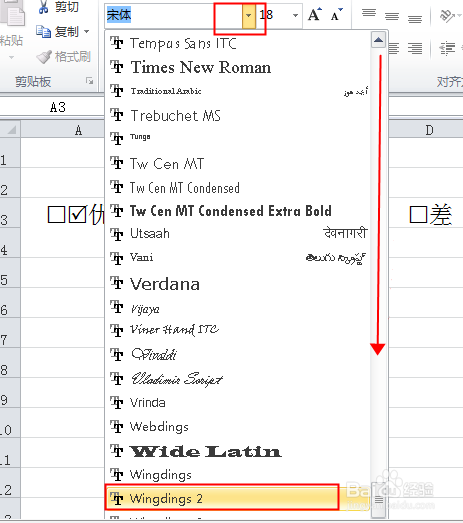This screenshot has height=523, width=463.
Task: Select the Vrinda font
Action: (238, 403)
